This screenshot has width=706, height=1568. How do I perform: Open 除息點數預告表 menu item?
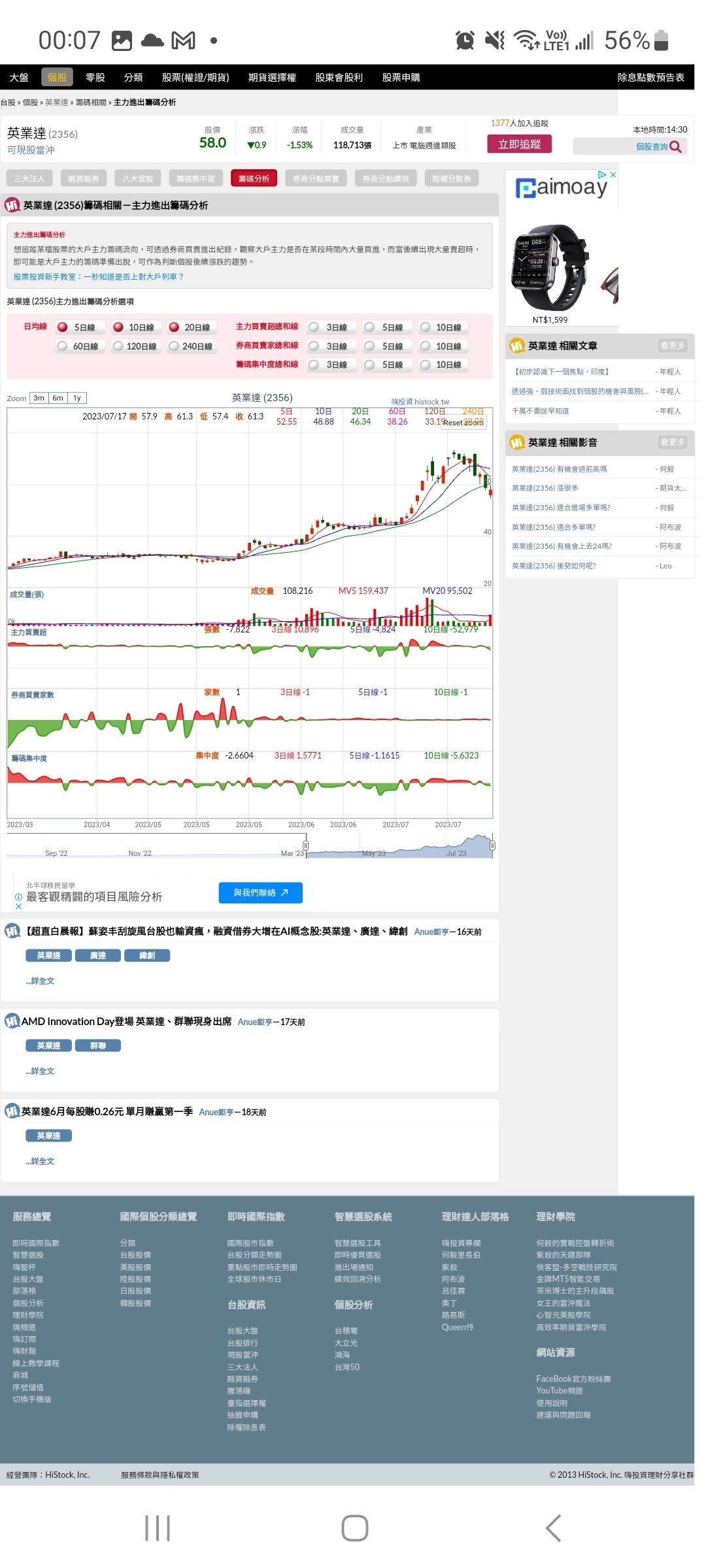coord(651,77)
